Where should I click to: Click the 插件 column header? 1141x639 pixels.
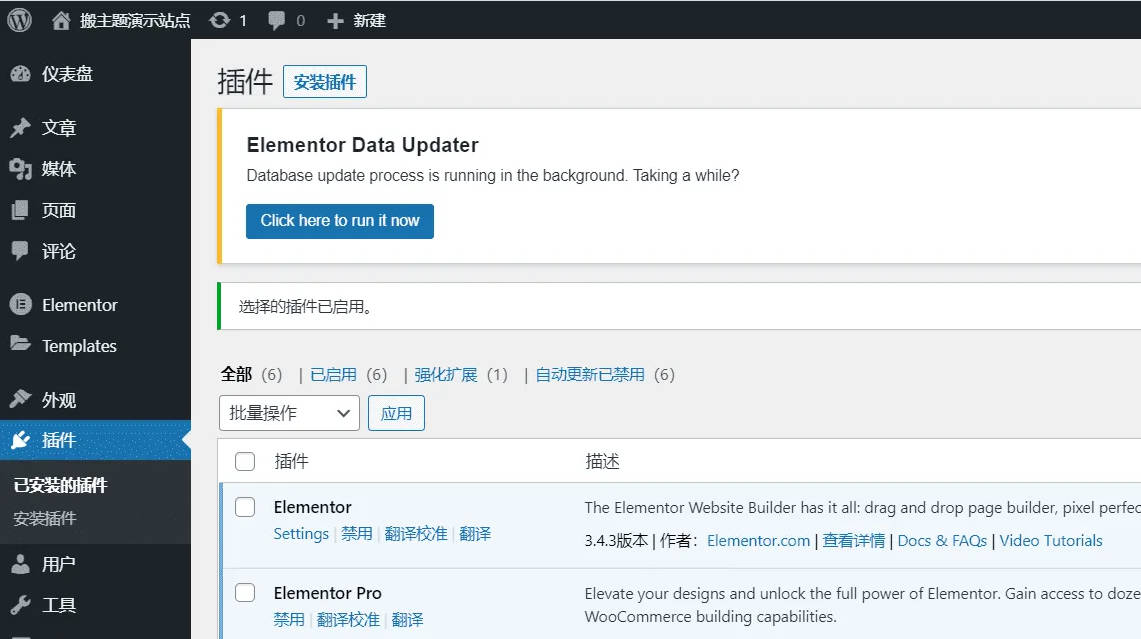[291, 461]
